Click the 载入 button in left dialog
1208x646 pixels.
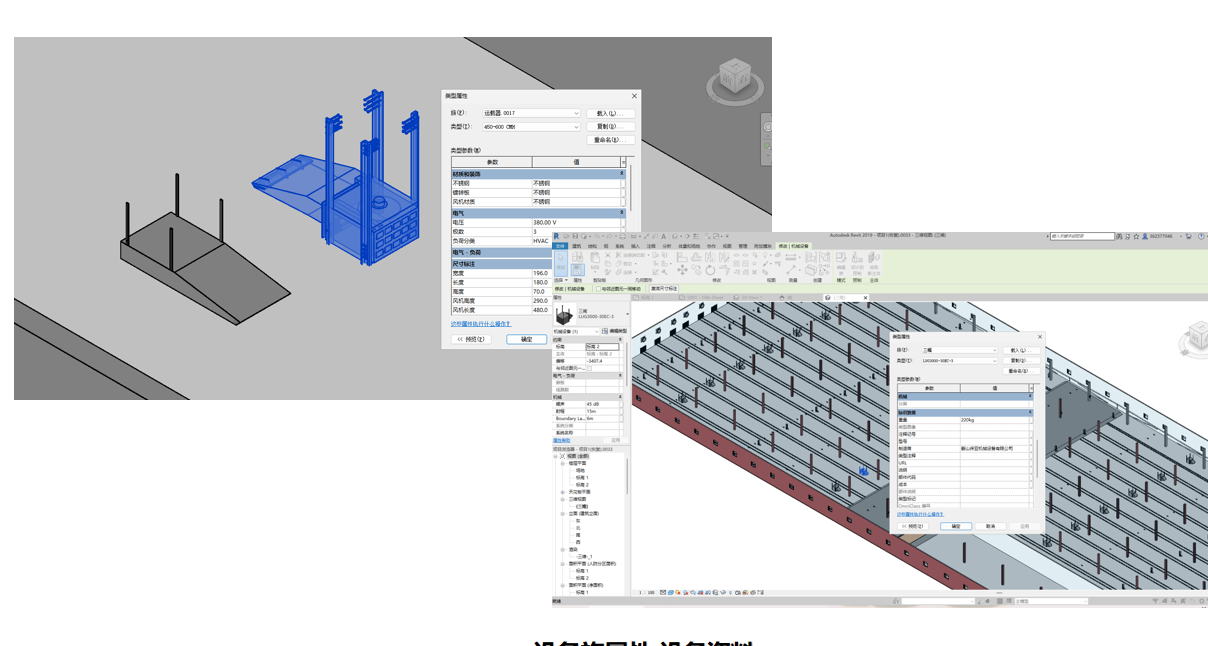(x=610, y=113)
